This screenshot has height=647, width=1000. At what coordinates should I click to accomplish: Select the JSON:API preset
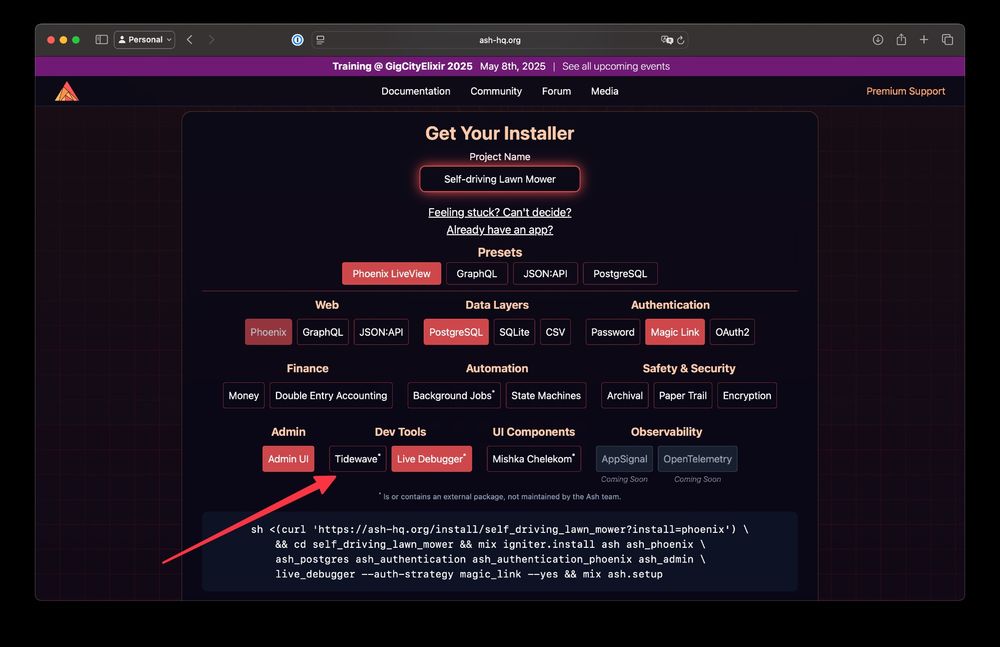(x=545, y=274)
